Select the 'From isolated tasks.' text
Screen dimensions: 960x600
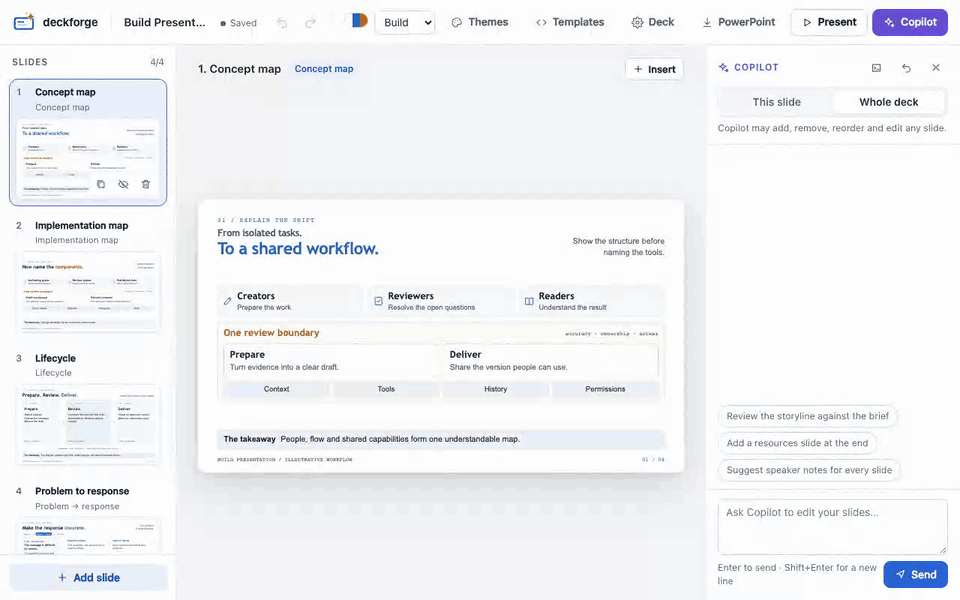click(x=259, y=233)
